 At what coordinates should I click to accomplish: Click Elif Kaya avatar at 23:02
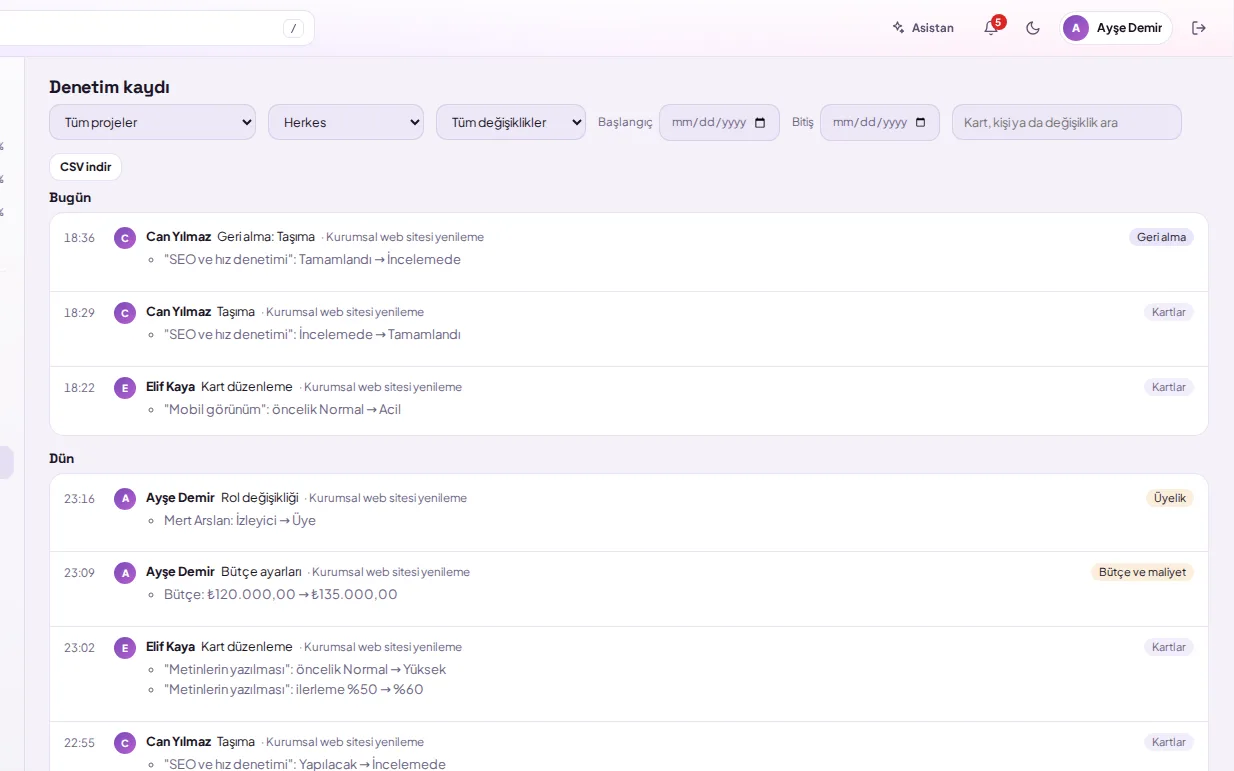[125, 648]
